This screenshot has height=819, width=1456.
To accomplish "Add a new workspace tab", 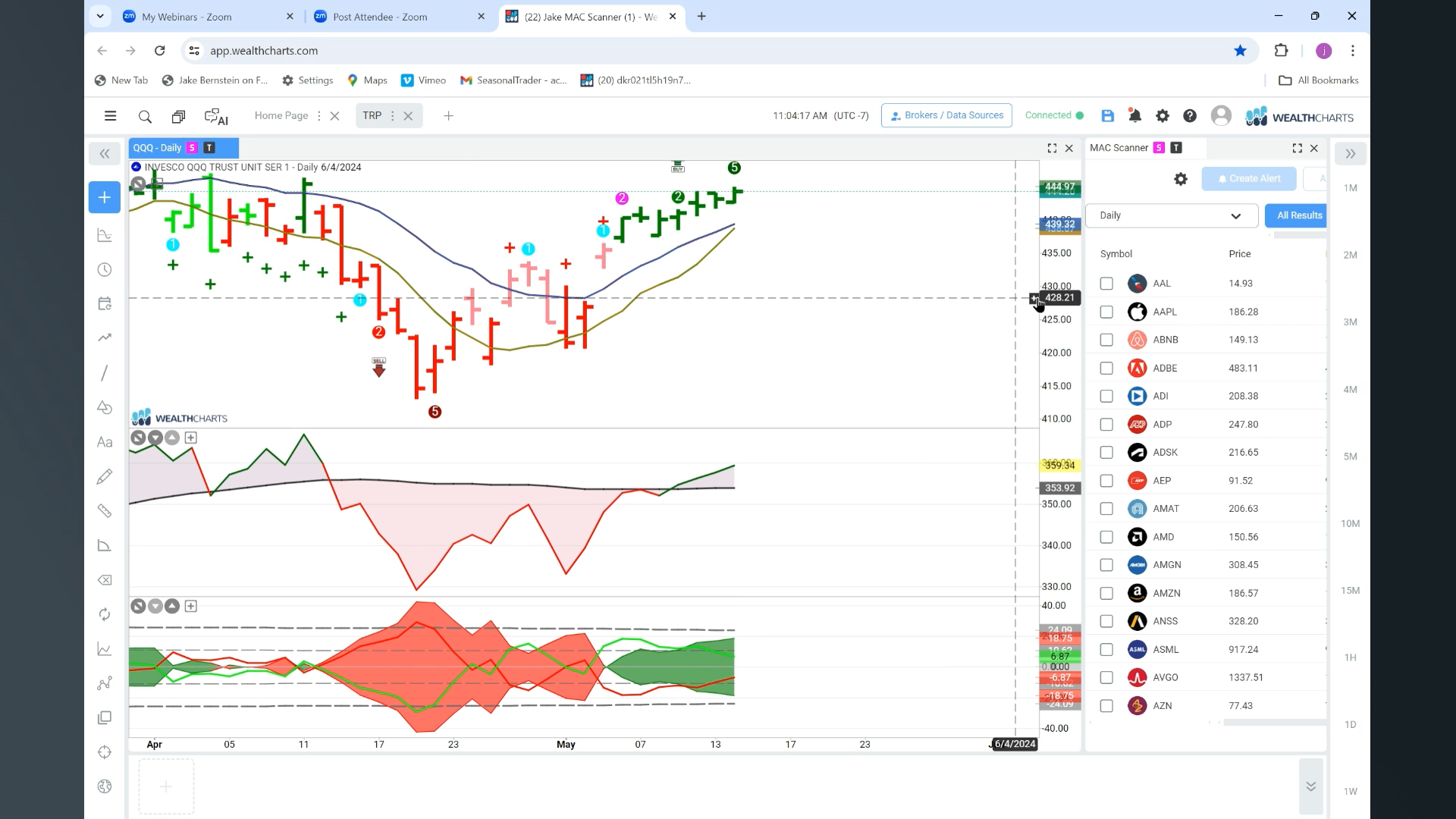I will point(448,116).
